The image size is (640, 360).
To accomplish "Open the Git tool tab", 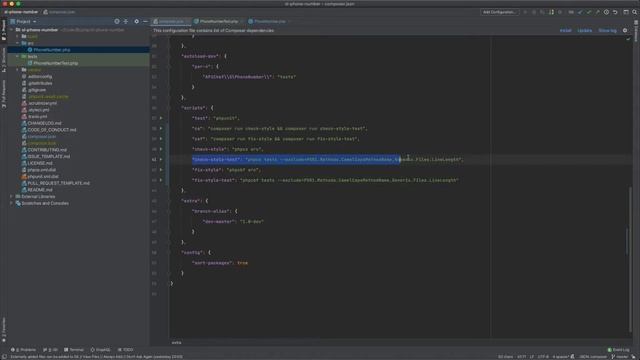I will [51, 350].
